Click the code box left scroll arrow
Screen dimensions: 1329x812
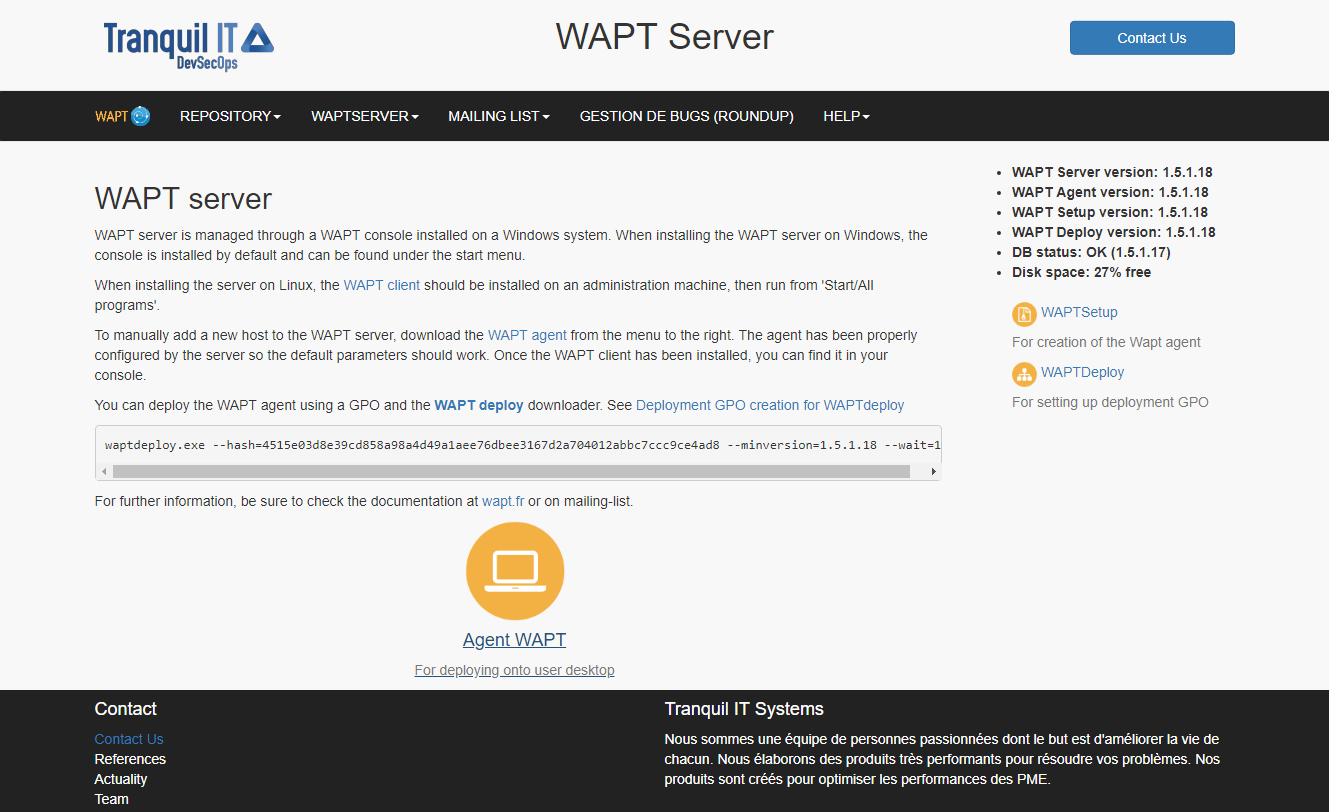(104, 471)
